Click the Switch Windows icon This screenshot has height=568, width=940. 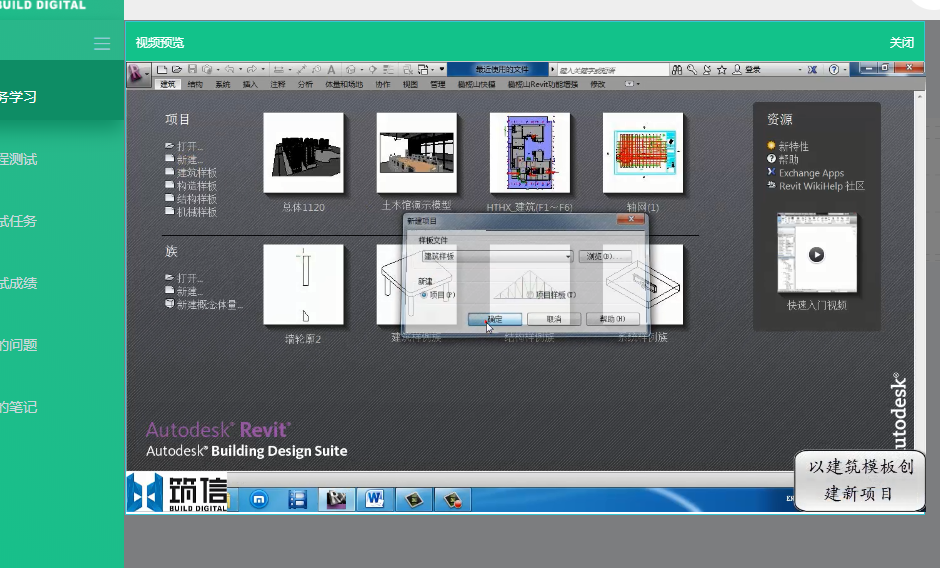pos(423,70)
